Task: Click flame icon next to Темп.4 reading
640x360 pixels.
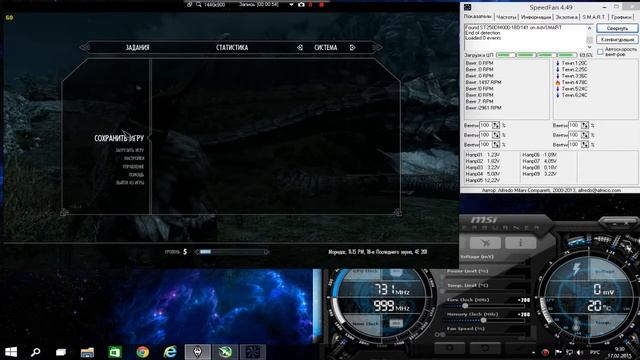Action: [558, 82]
